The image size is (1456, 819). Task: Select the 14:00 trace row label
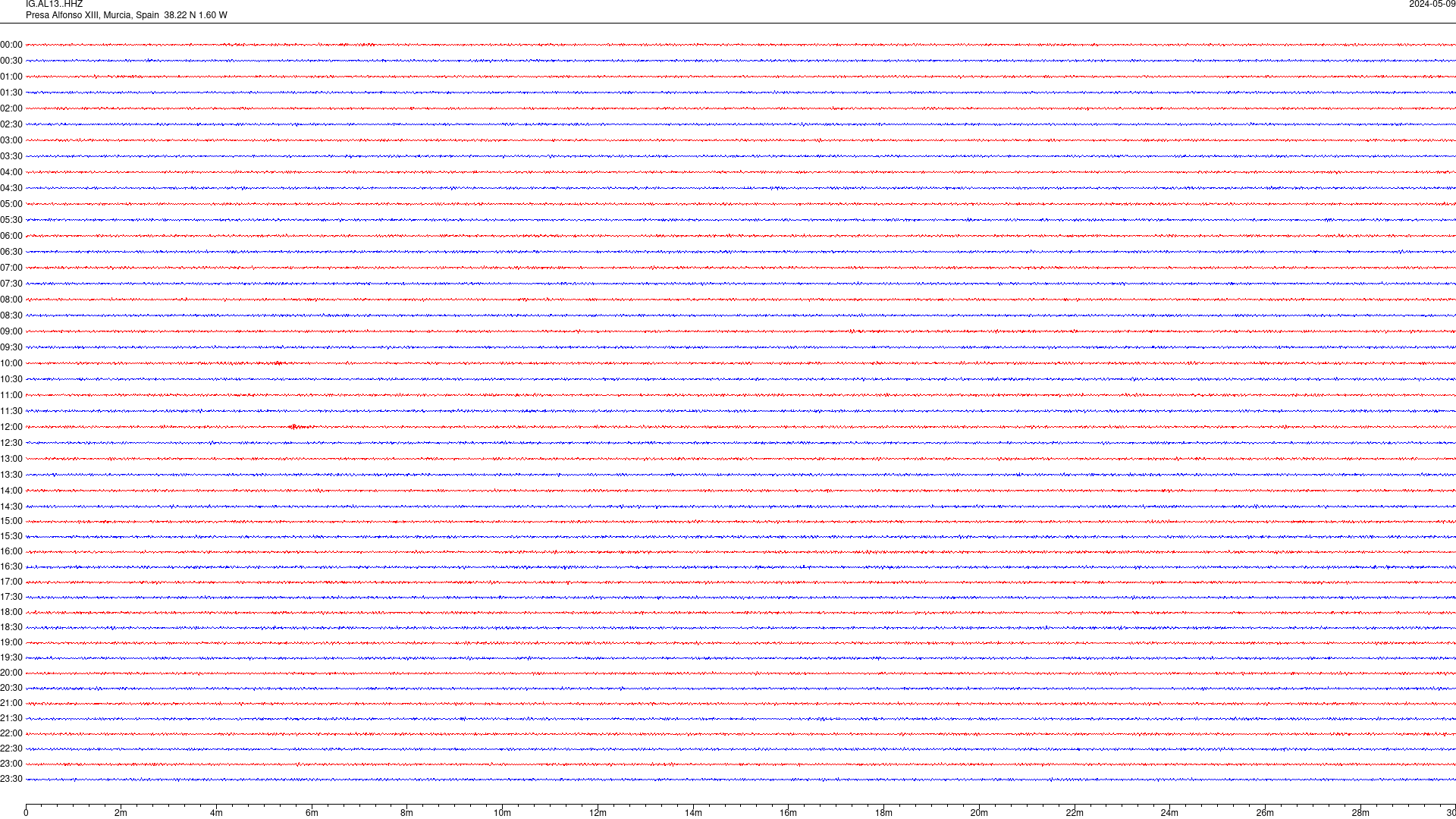pos(11,491)
